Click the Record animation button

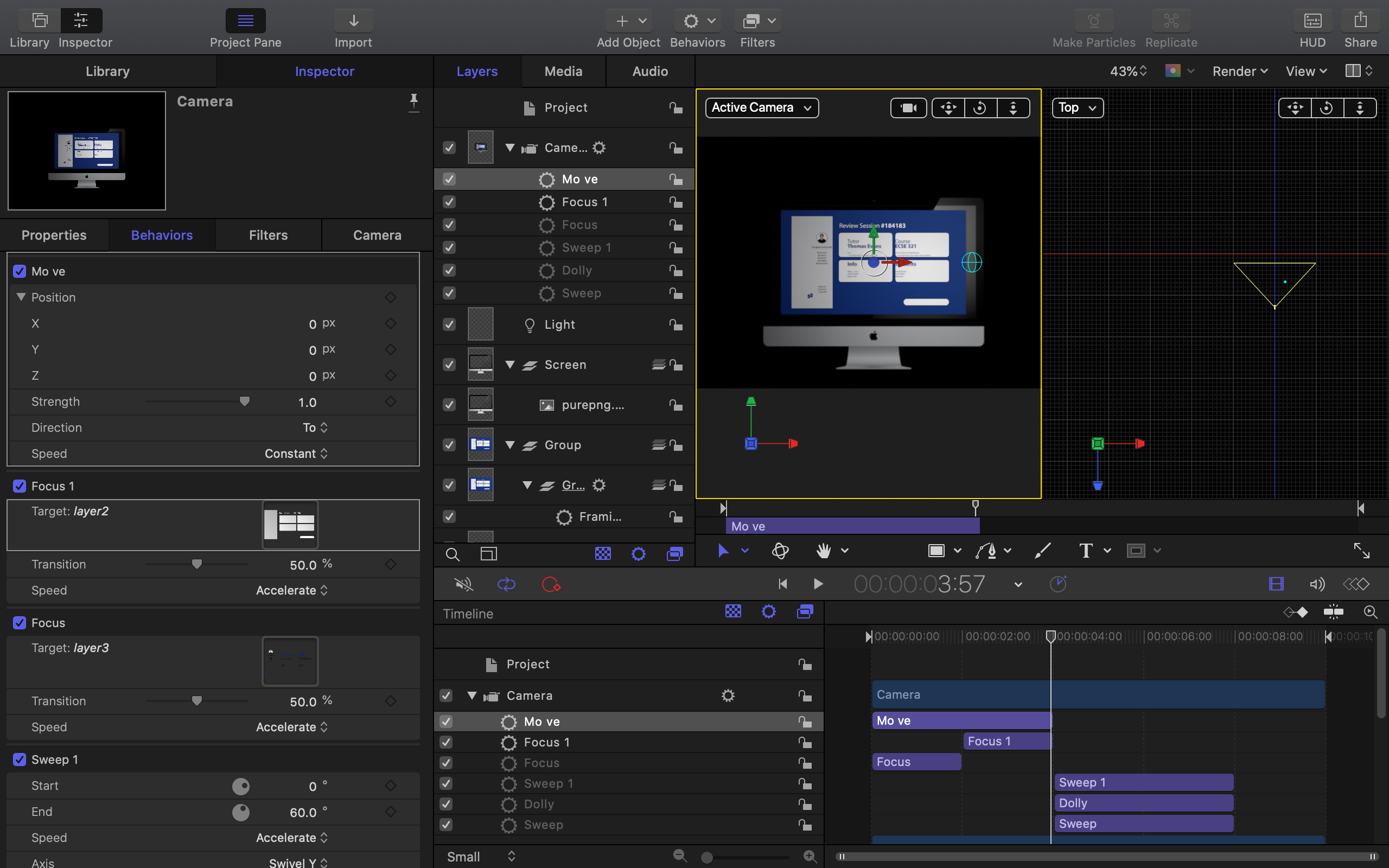pyautogui.click(x=550, y=584)
